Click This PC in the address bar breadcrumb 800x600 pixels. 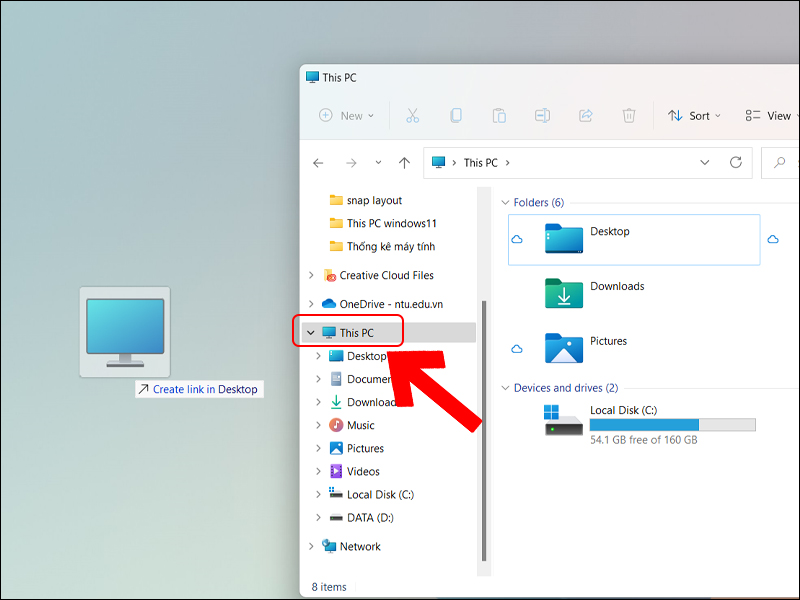click(x=481, y=162)
